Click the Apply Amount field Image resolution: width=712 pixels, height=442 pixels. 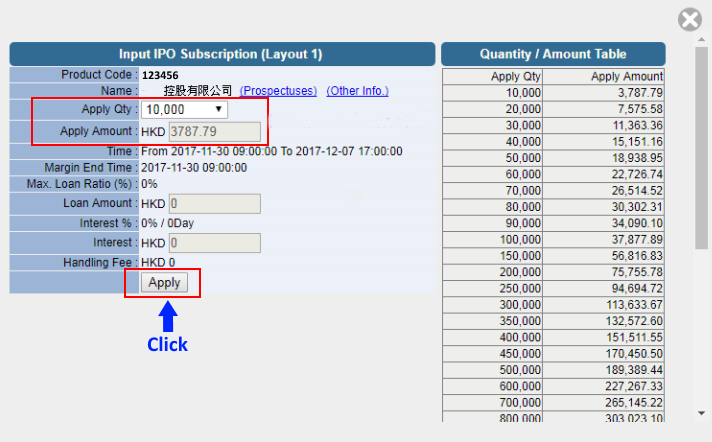pos(215,132)
